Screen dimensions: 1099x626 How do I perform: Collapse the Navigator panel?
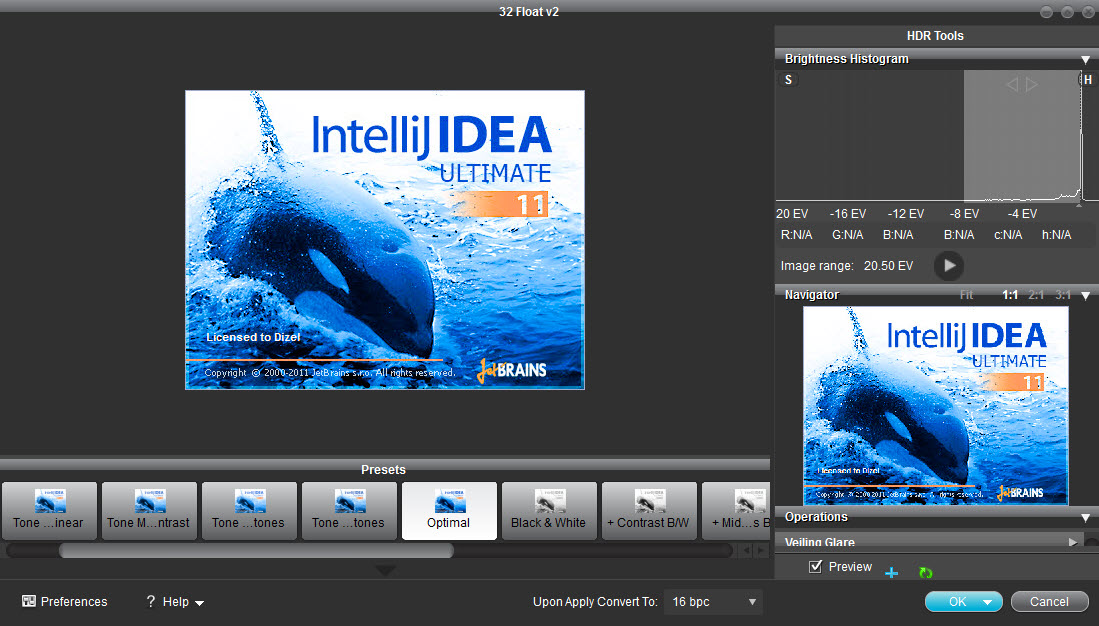click(1086, 296)
